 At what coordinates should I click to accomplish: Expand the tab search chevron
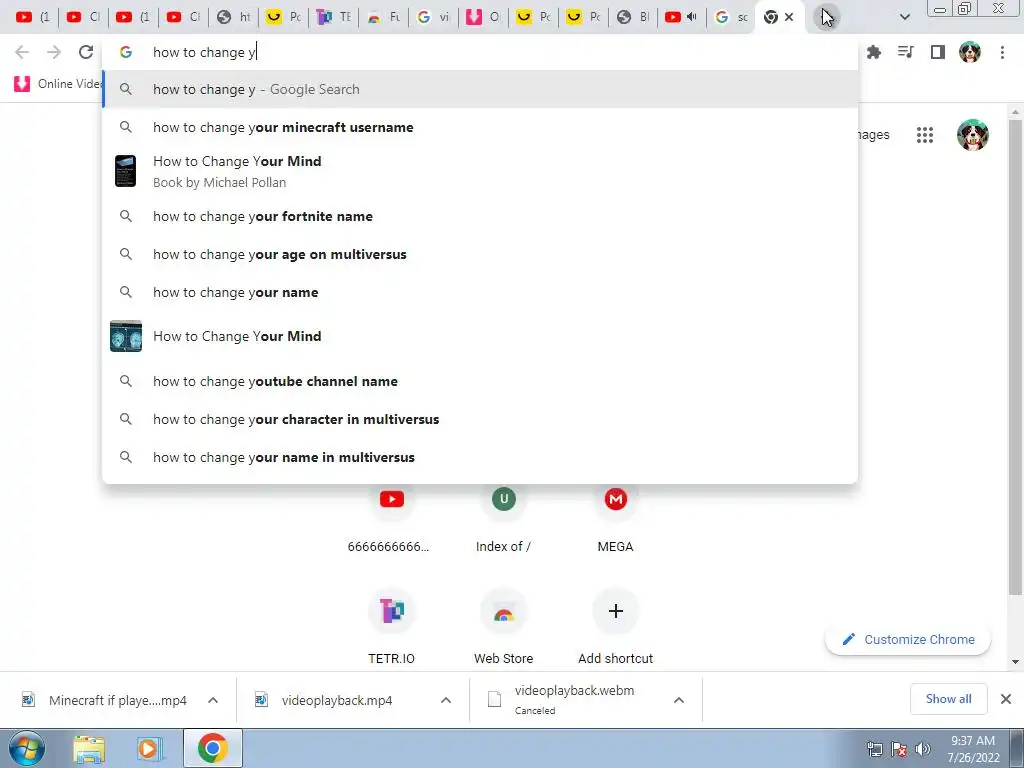click(x=904, y=17)
